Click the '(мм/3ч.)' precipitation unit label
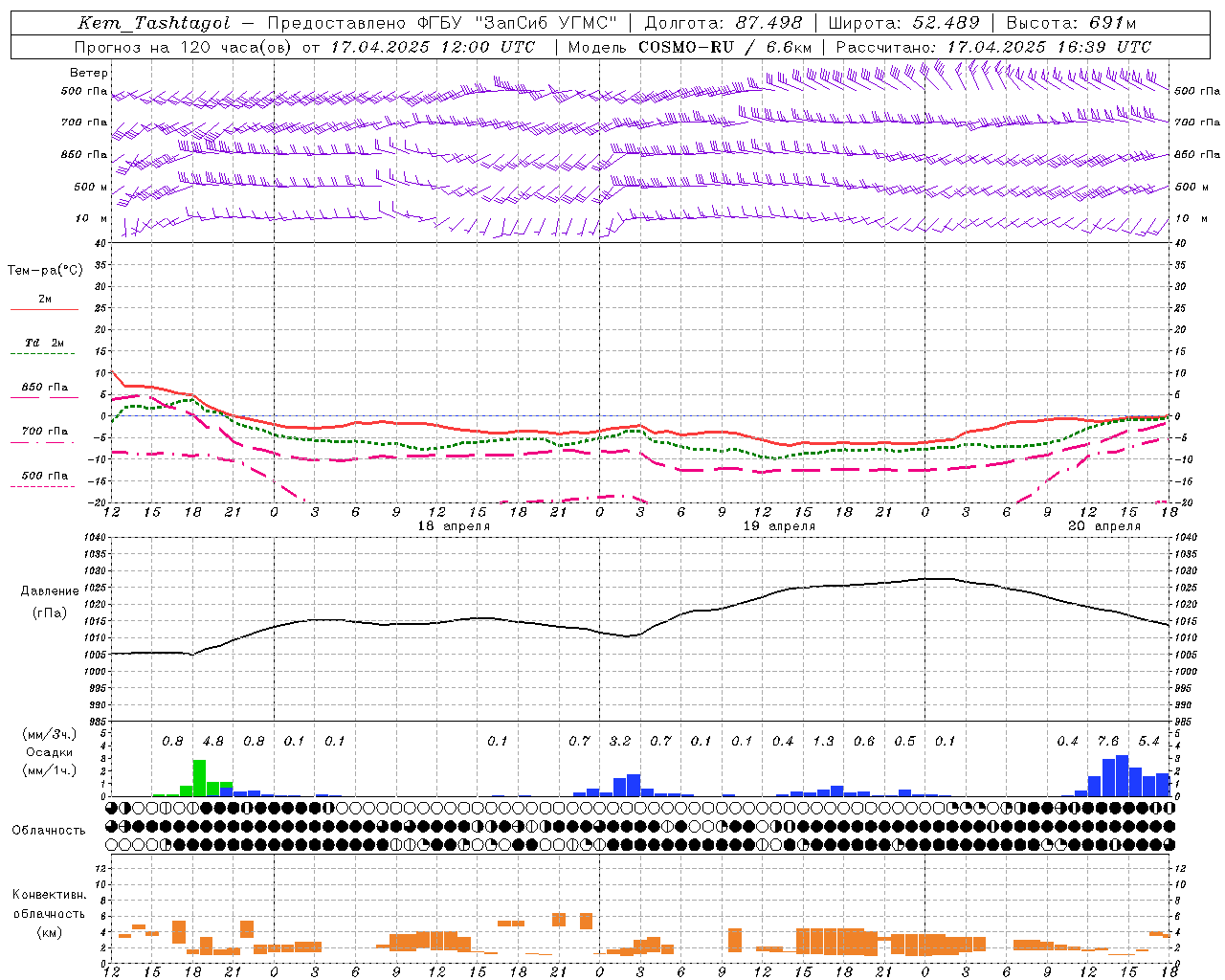The height and width of the screenshot is (980, 1225). [x=49, y=734]
